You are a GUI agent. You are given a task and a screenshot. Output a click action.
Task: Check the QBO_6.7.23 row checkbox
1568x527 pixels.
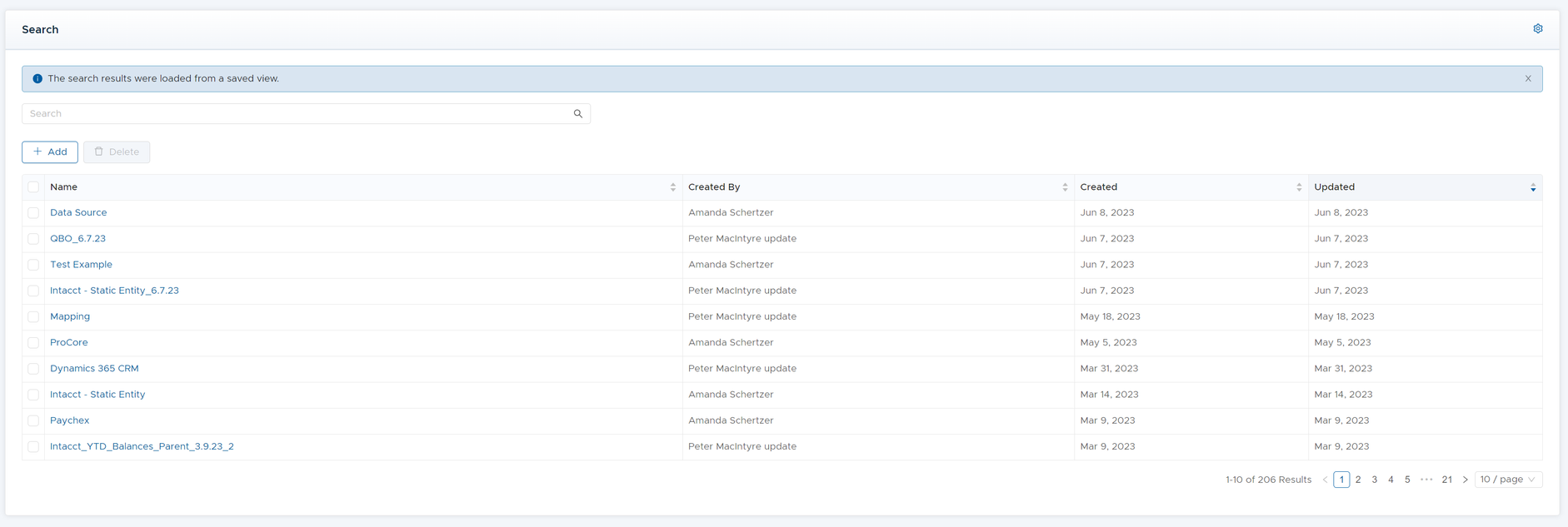pos(33,239)
